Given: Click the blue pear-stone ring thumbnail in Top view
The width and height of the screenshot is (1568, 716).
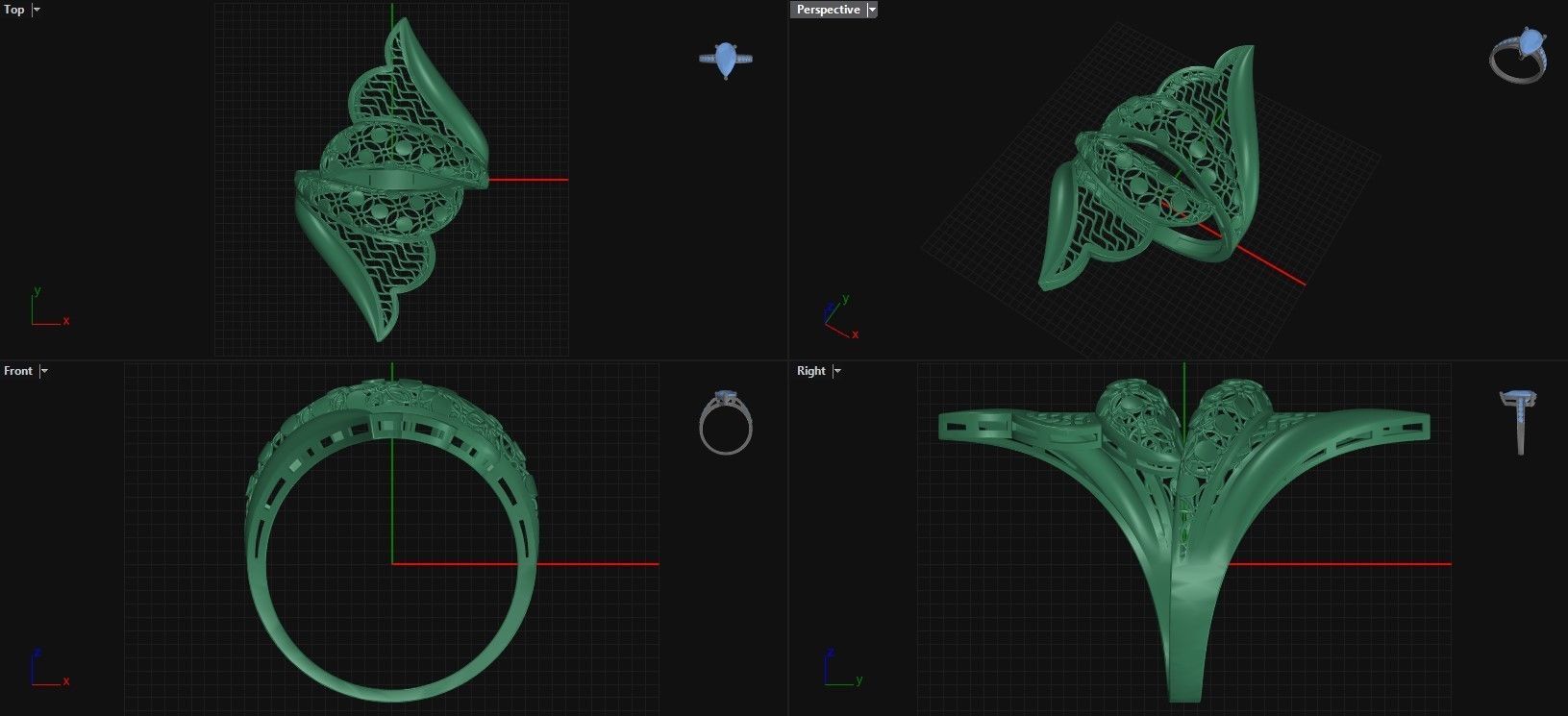Looking at the screenshot, I should (726, 60).
